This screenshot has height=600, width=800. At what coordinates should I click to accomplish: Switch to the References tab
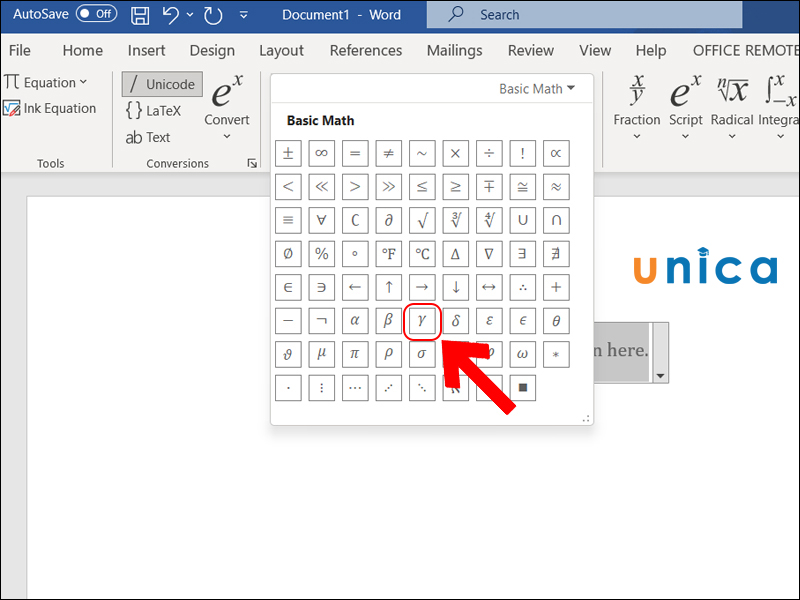click(x=365, y=50)
